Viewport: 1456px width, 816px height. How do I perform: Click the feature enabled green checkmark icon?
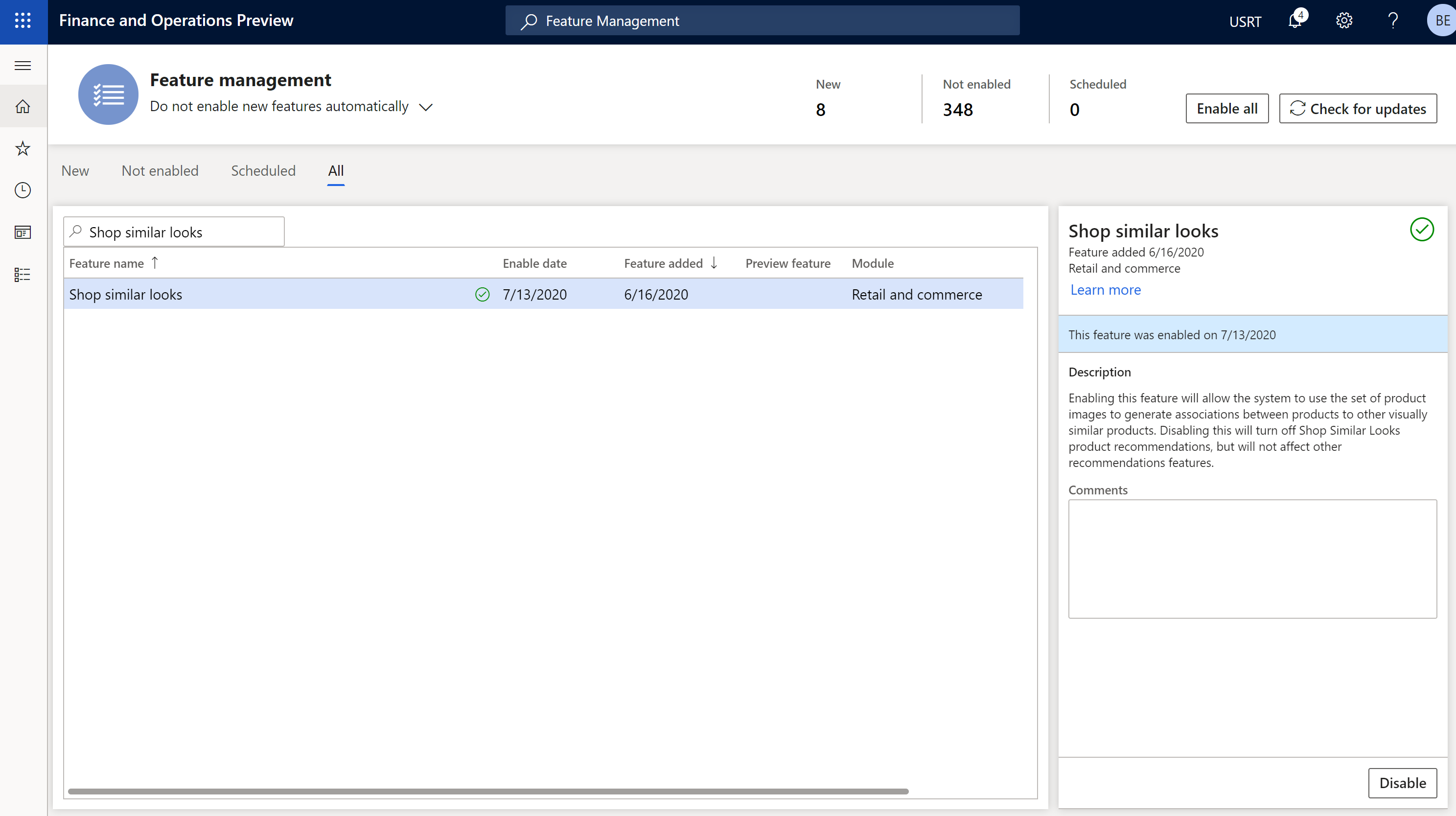[x=482, y=293]
